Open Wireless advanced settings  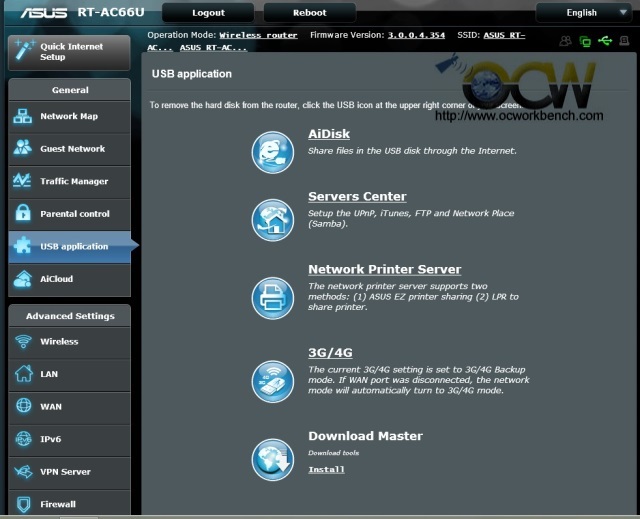click(x=69, y=342)
